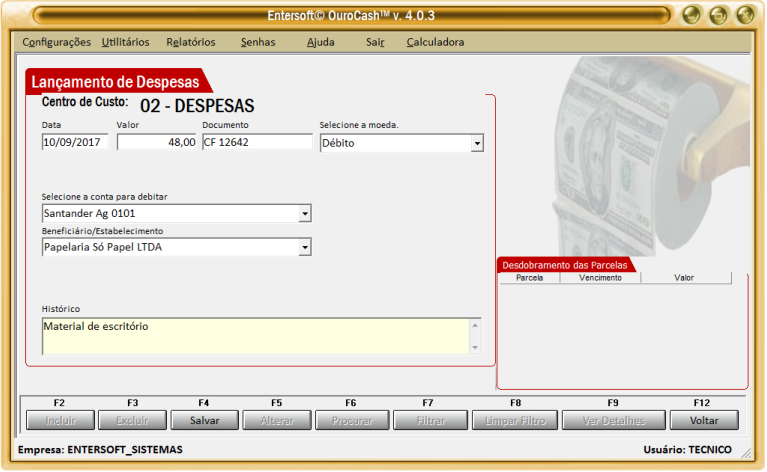The width and height of the screenshot is (767, 472).
Task: Click the Ver Detalhes button
Action: pyautogui.click(x=614, y=421)
